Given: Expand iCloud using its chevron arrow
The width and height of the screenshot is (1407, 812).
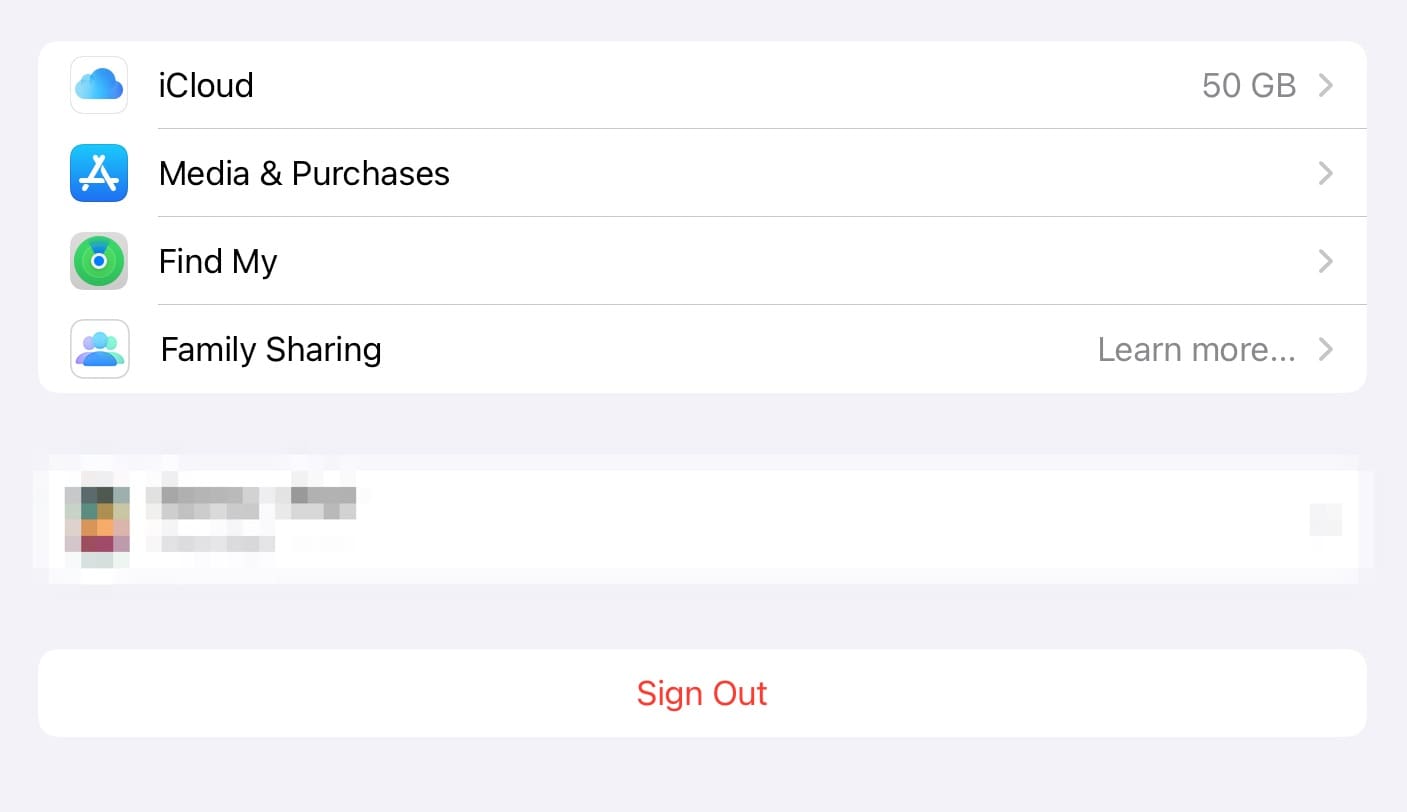Looking at the screenshot, I should [1326, 85].
